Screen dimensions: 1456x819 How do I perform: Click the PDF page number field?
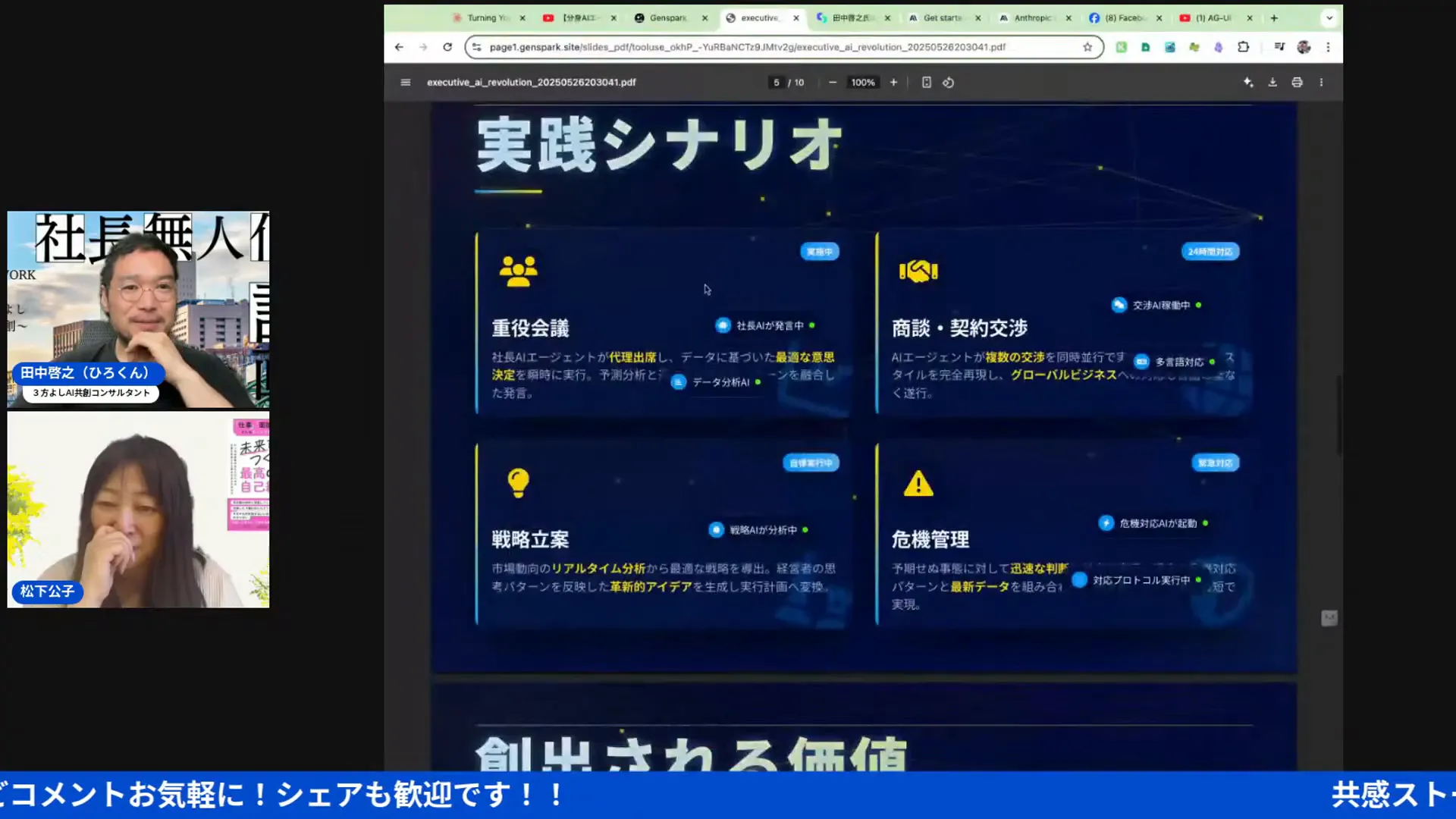776,83
